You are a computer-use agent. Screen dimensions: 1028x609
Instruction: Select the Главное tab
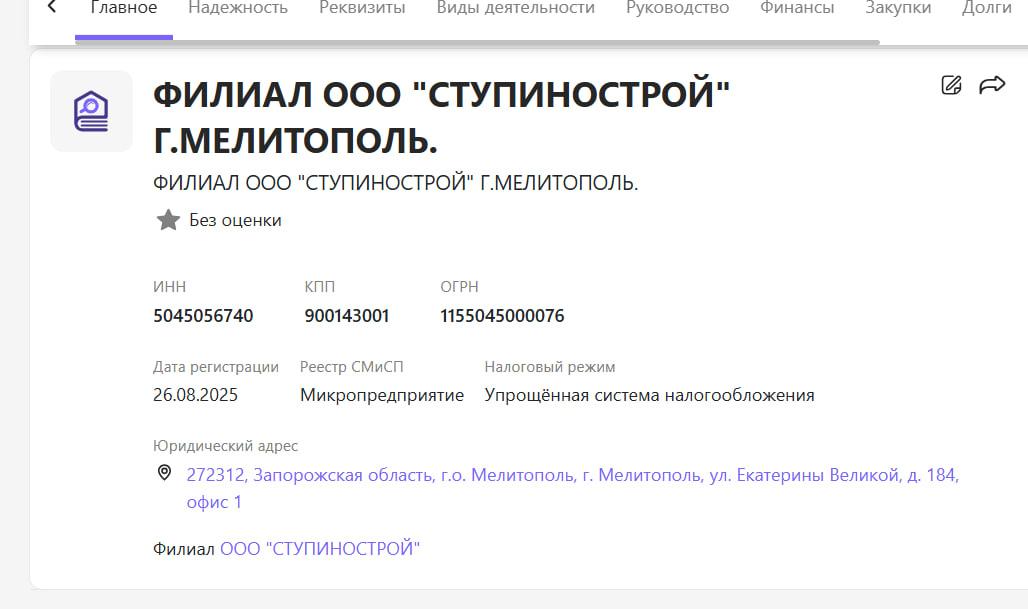(123, 9)
